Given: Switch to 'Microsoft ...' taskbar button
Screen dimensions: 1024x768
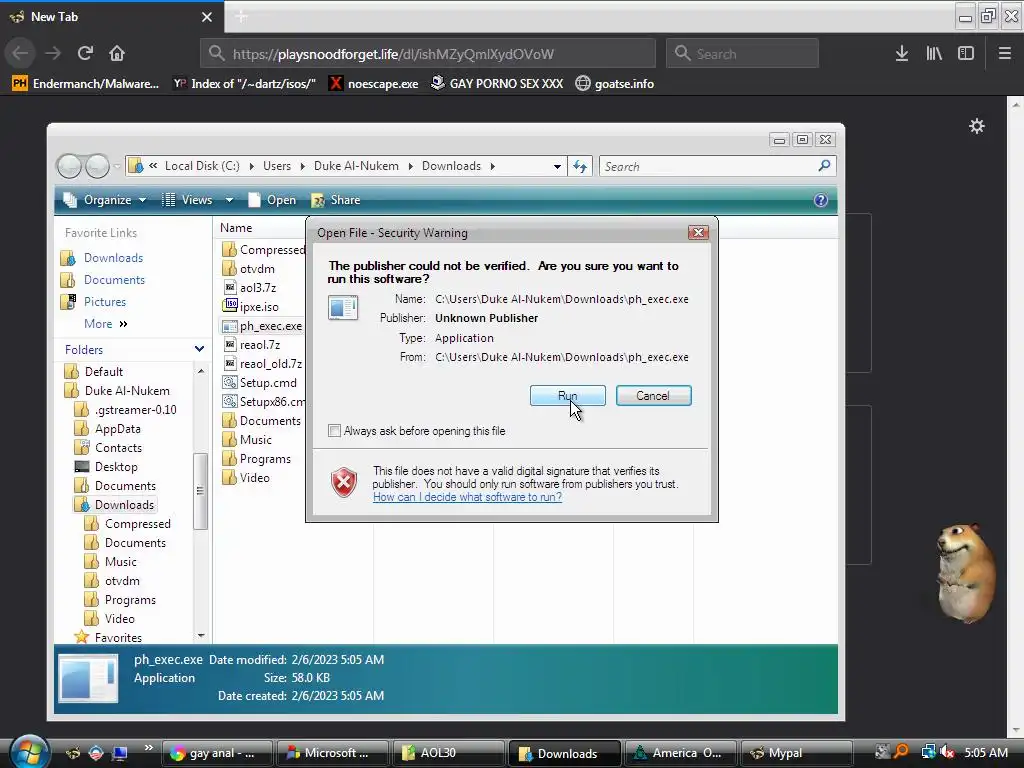Looking at the screenshot, I should [x=332, y=753].
